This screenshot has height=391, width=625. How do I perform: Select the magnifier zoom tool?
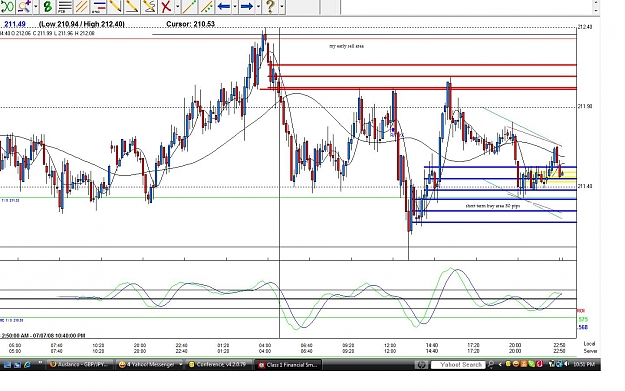24,6
